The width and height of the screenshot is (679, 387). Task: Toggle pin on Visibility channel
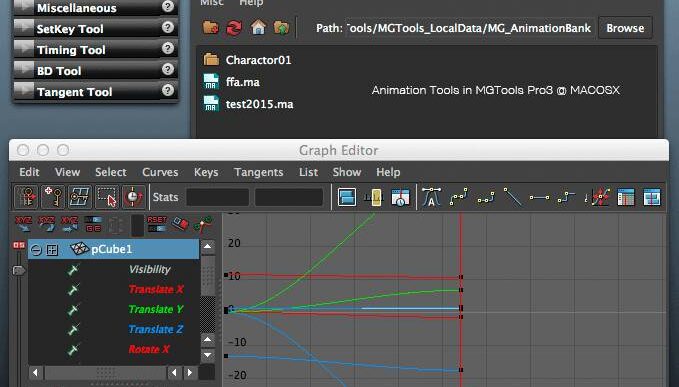click(x=73, y=270)
